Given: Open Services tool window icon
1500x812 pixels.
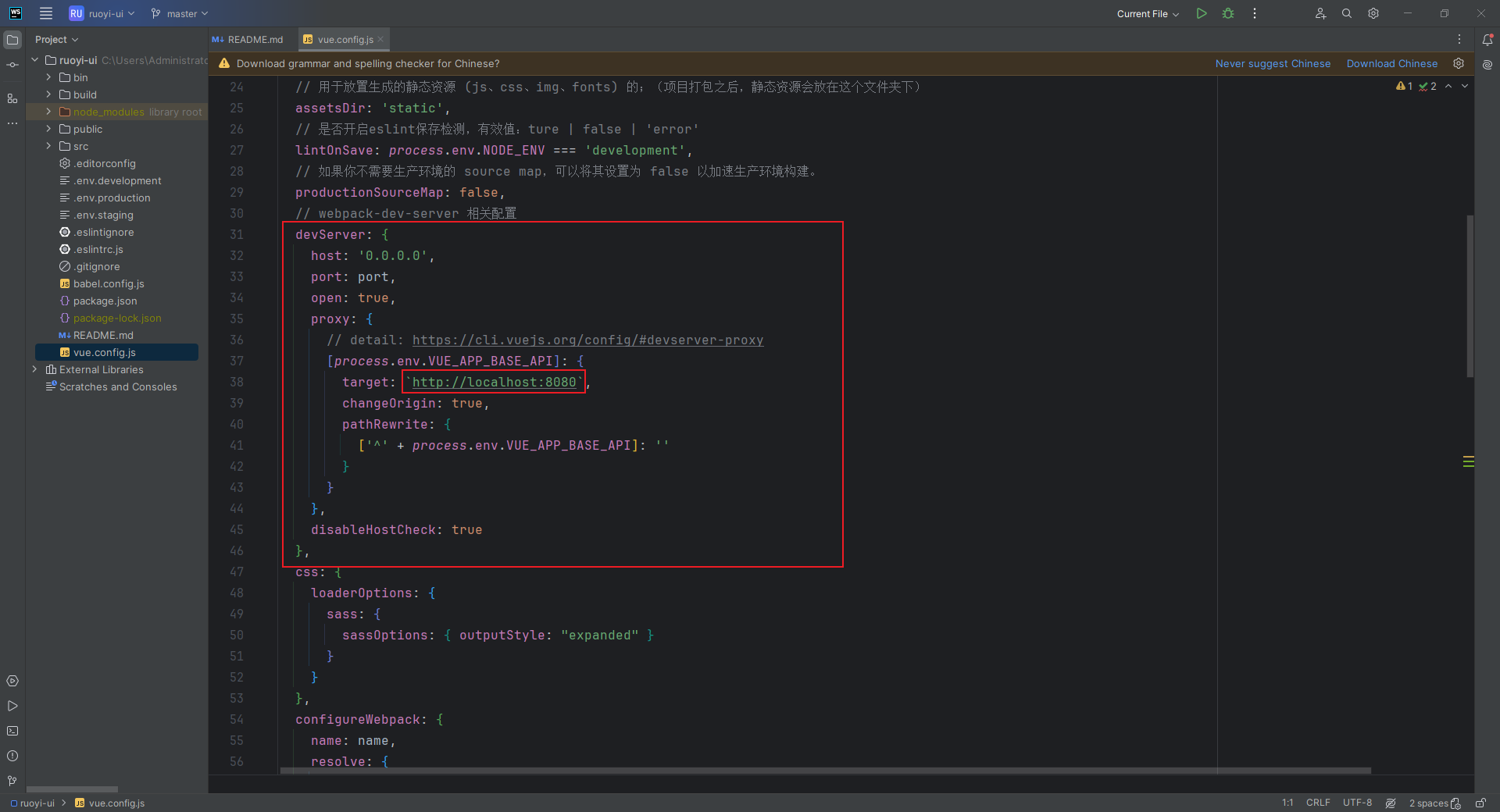Looking at the screenshot, I should tap(12, 681).
